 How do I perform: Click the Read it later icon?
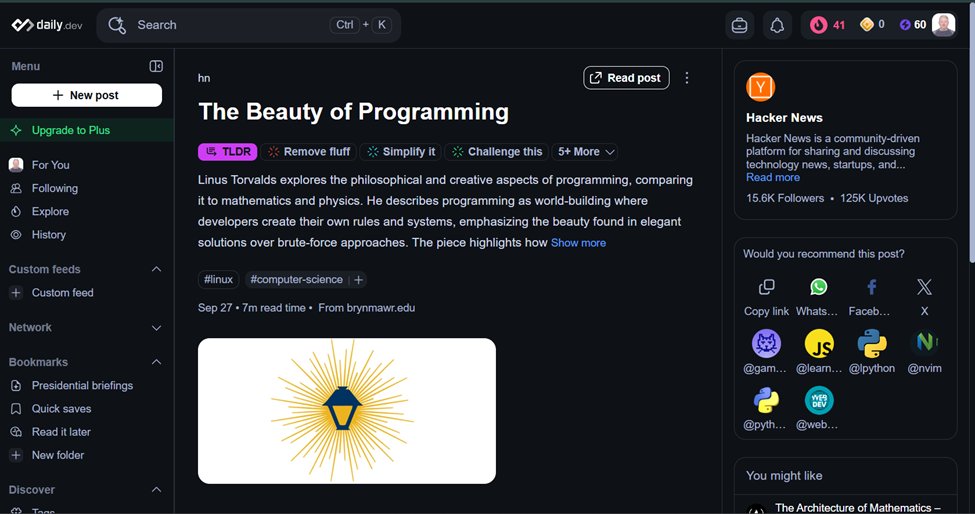[16, 431]
